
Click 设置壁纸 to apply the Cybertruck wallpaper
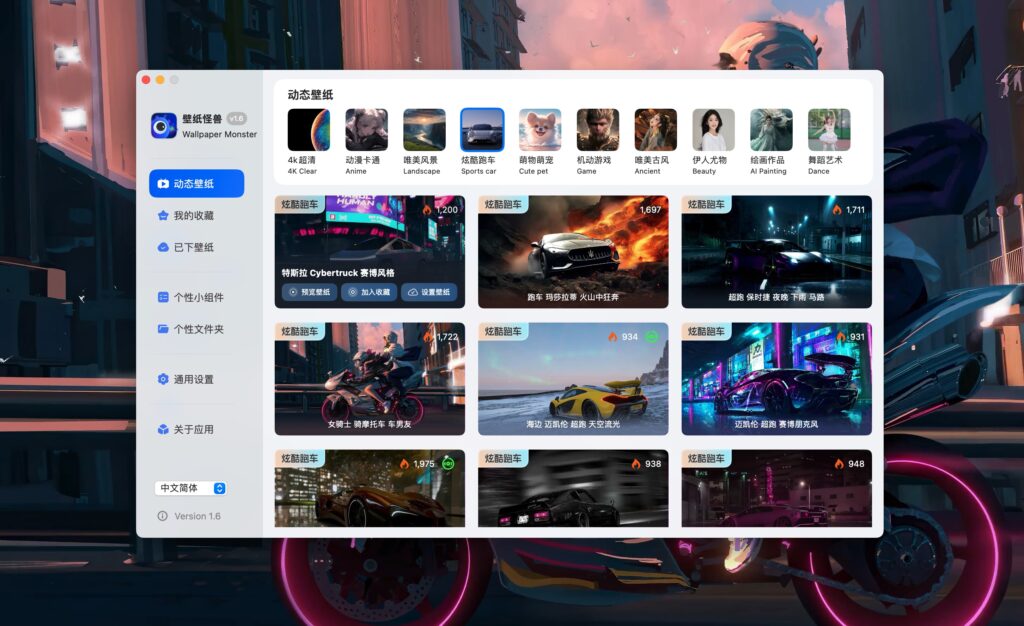(428, 292)
